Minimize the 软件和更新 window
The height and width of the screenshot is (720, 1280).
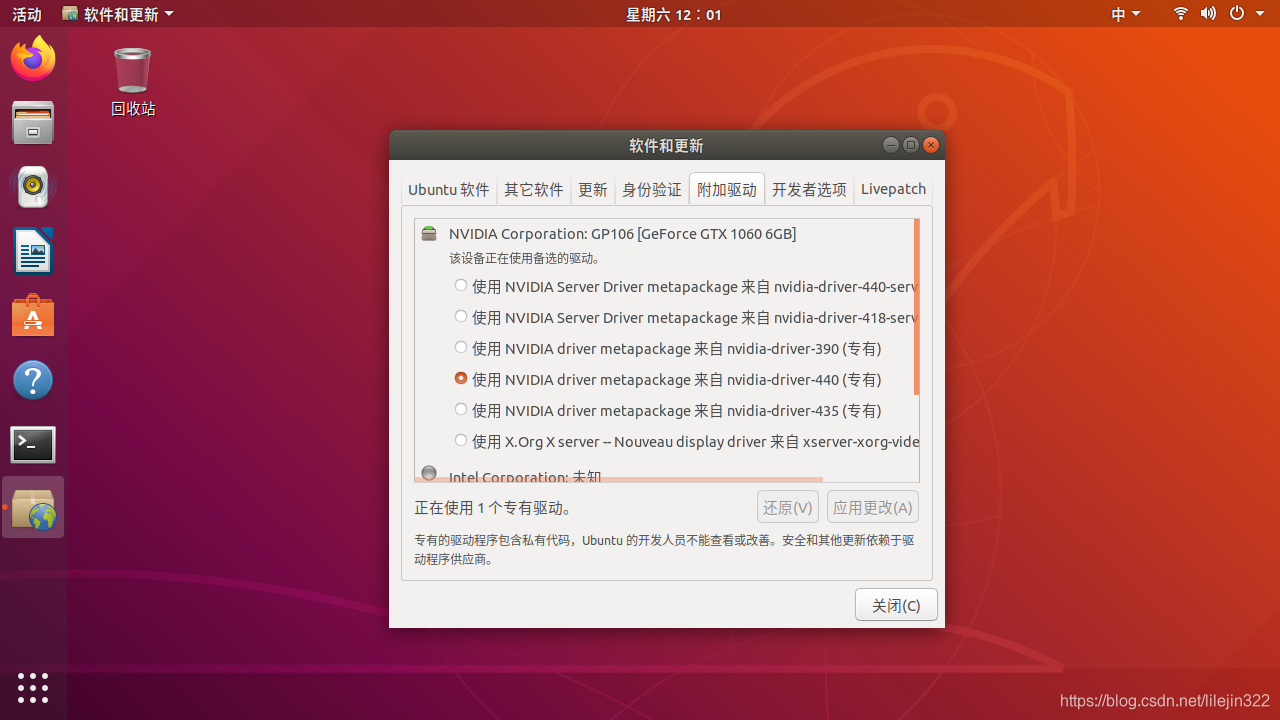(x=891, y=145)
